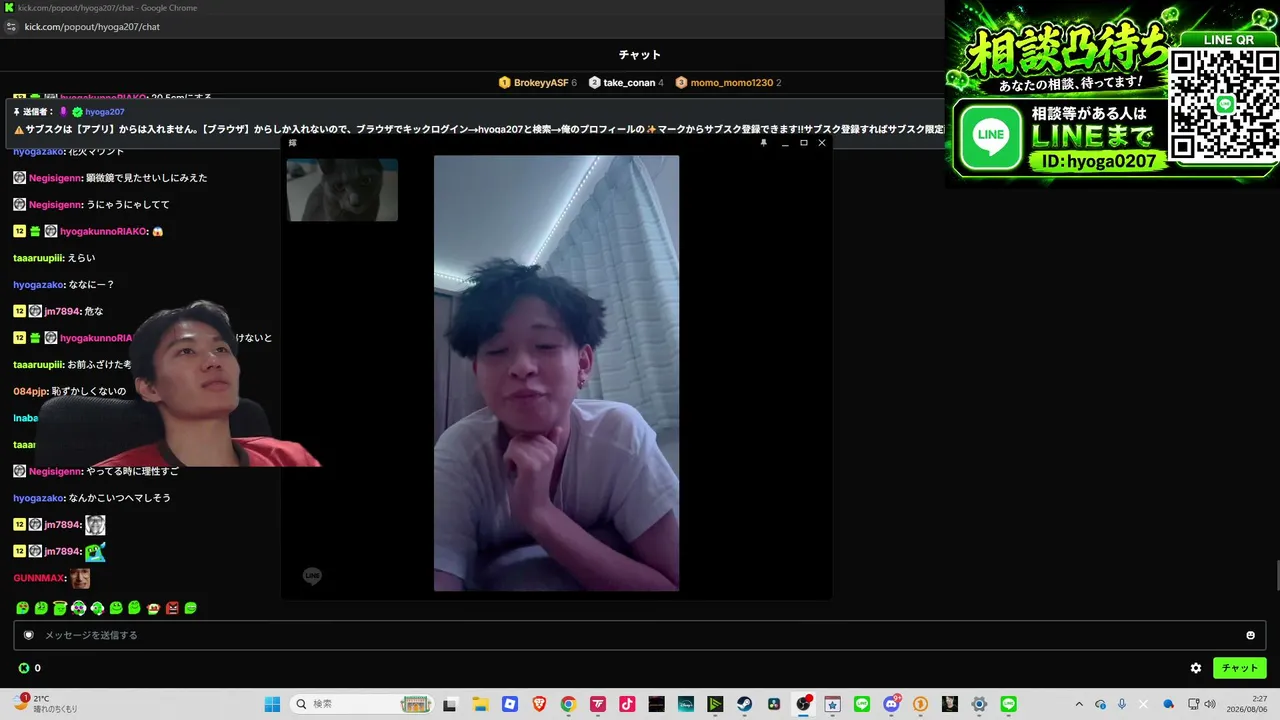Click chat message なんかこいつヘマしそう
The height and width of the screenshot is (720, 1280).
119,498
